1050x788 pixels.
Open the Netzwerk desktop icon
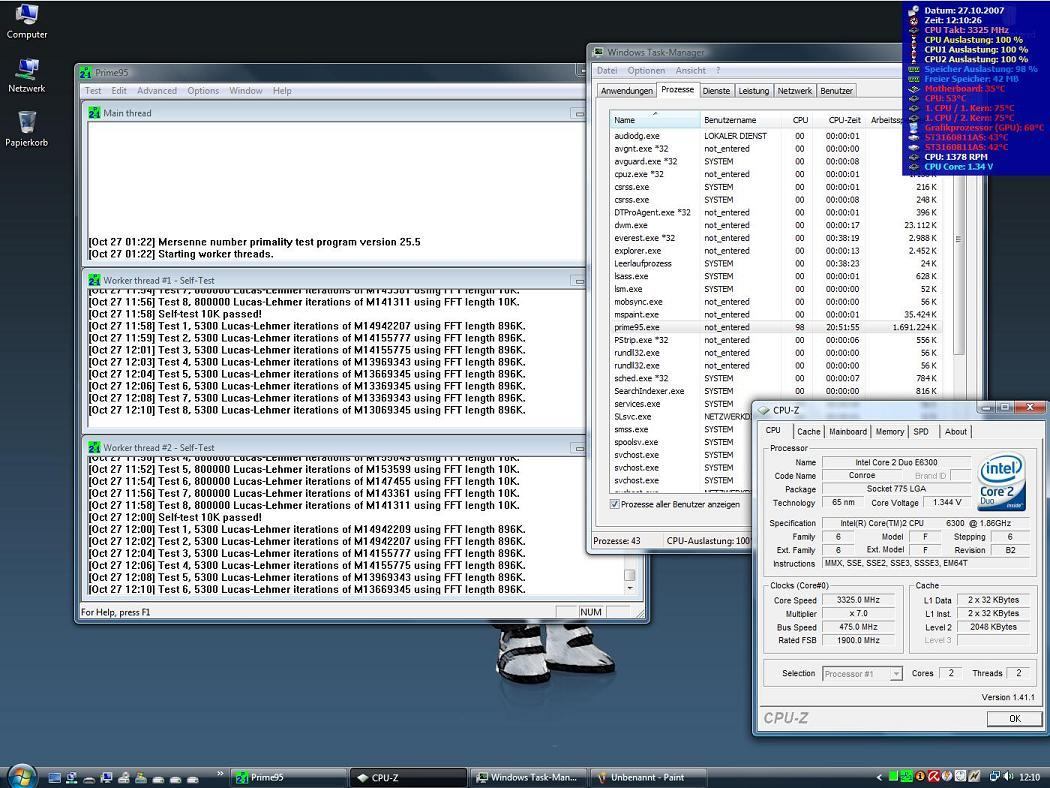[x=27, y=76]
